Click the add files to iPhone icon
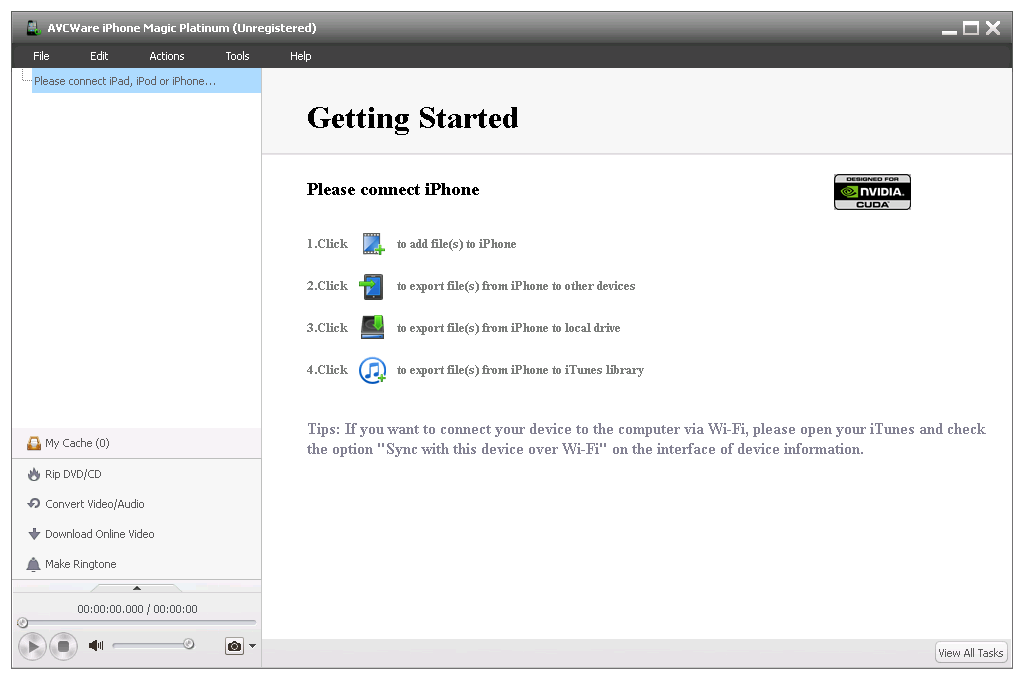 coord(373,244)
